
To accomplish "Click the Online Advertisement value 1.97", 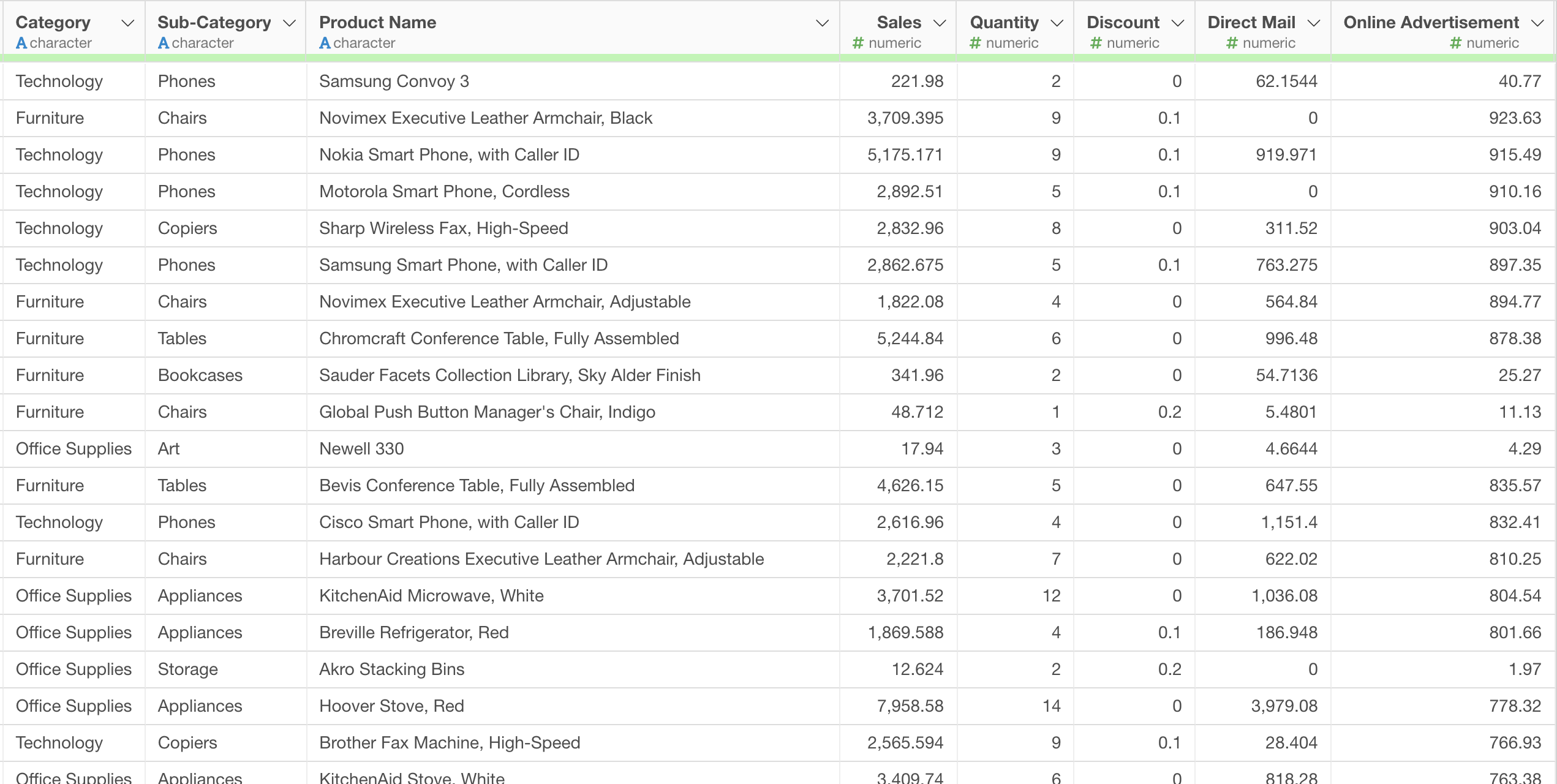I will coord(1525,669).
